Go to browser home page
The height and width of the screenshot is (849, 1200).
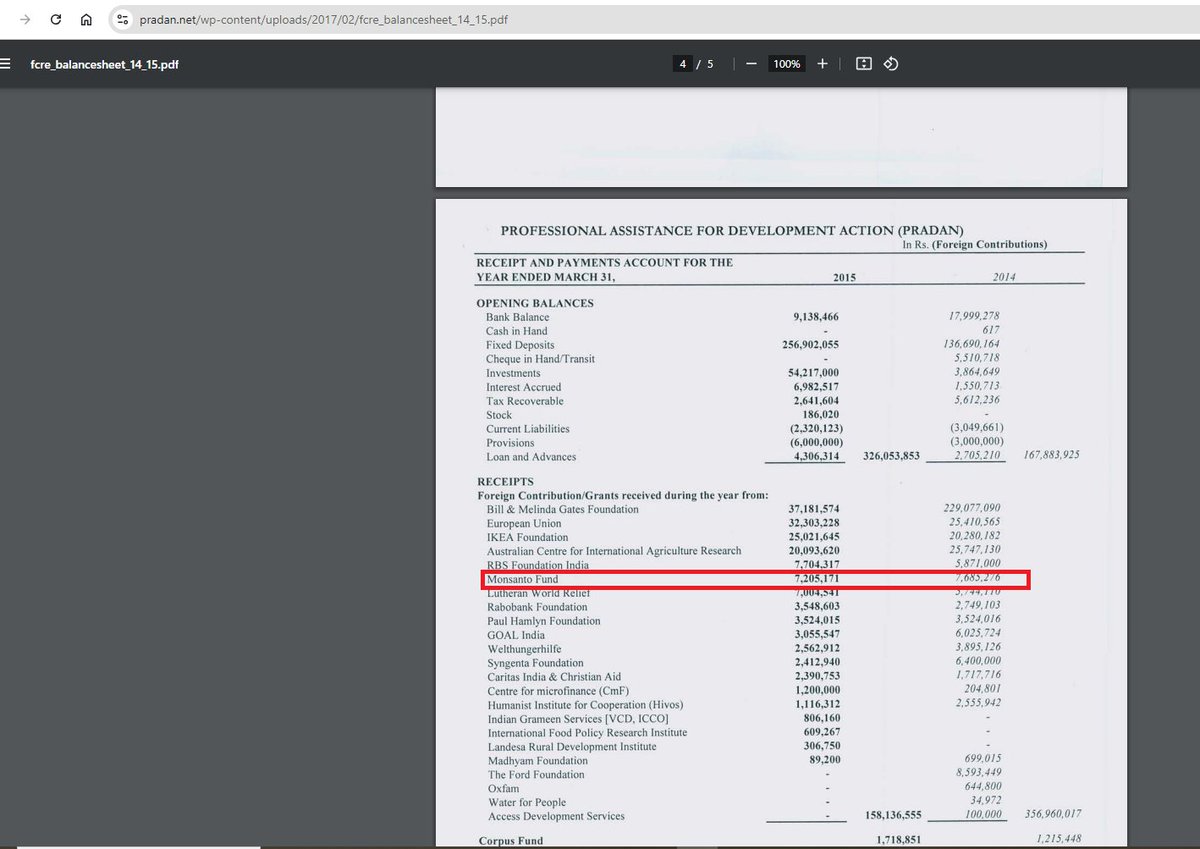[86, 19]
